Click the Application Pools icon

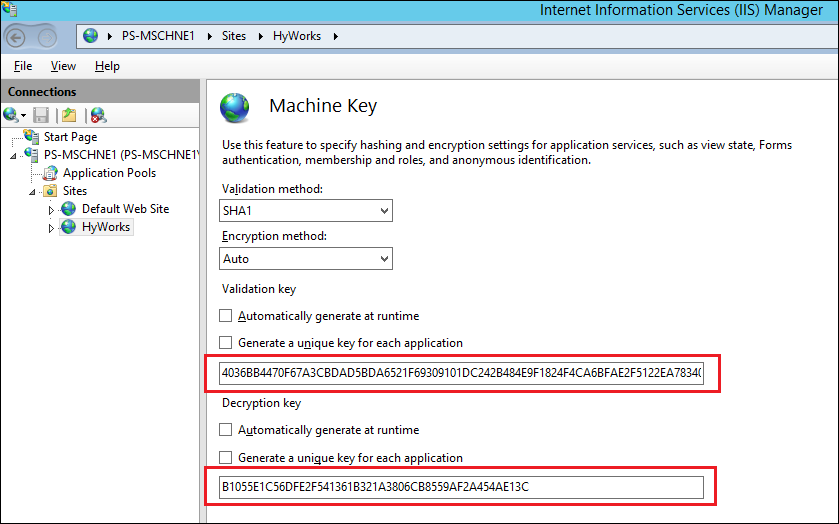51,173
